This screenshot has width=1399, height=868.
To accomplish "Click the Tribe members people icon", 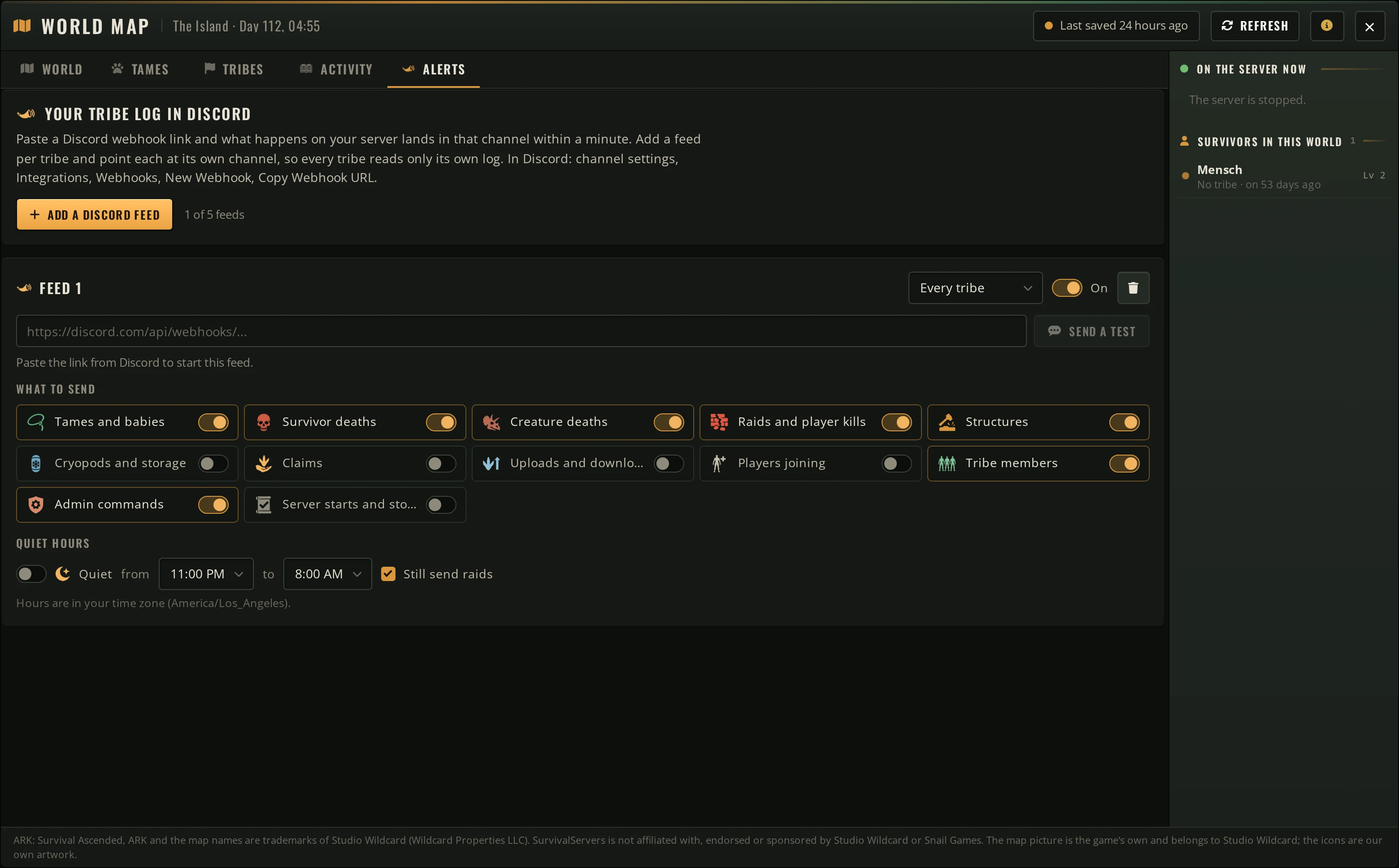I will pos(947,463).
